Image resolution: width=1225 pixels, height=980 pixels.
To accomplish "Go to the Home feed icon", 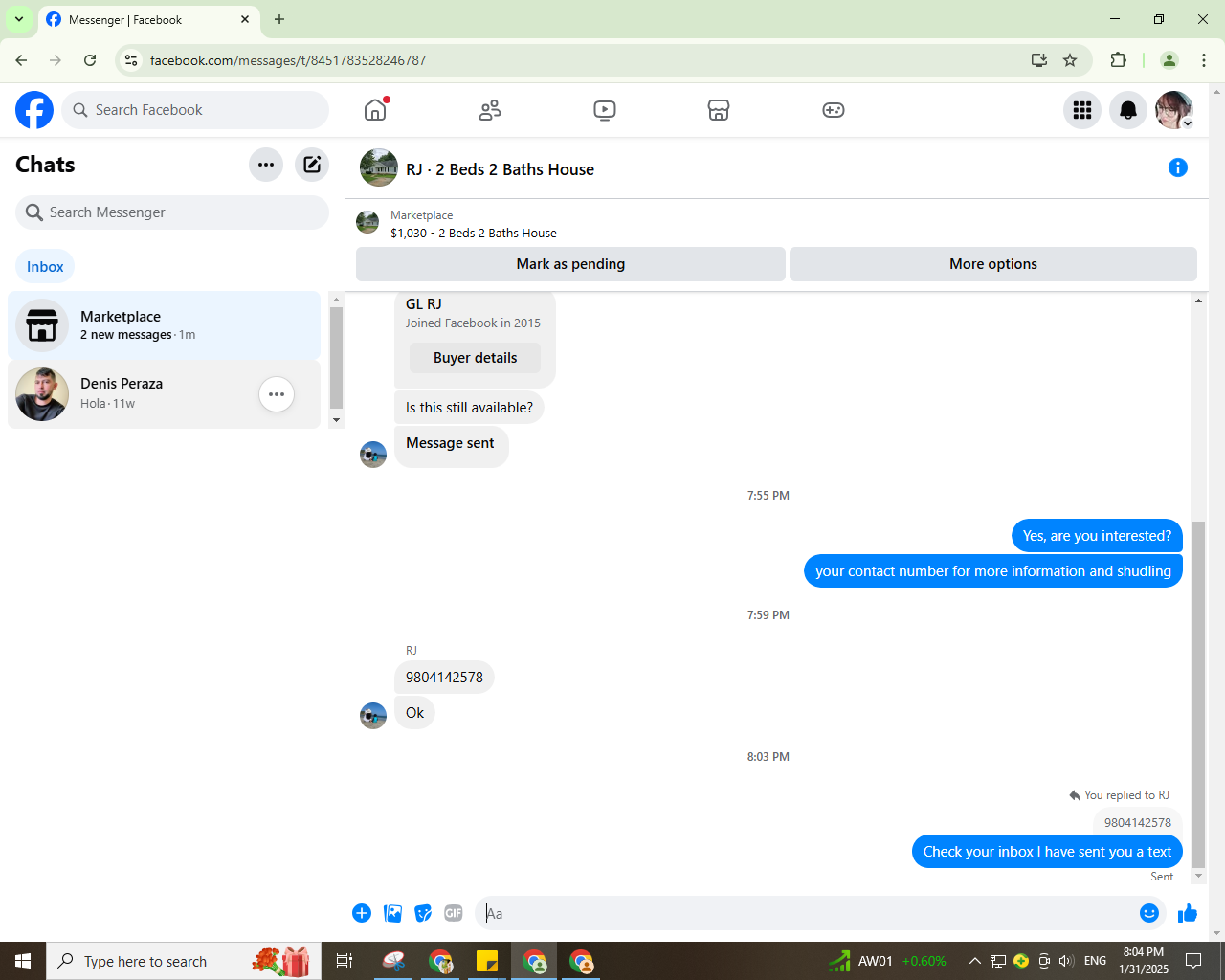I will click(x=375, y=110).
